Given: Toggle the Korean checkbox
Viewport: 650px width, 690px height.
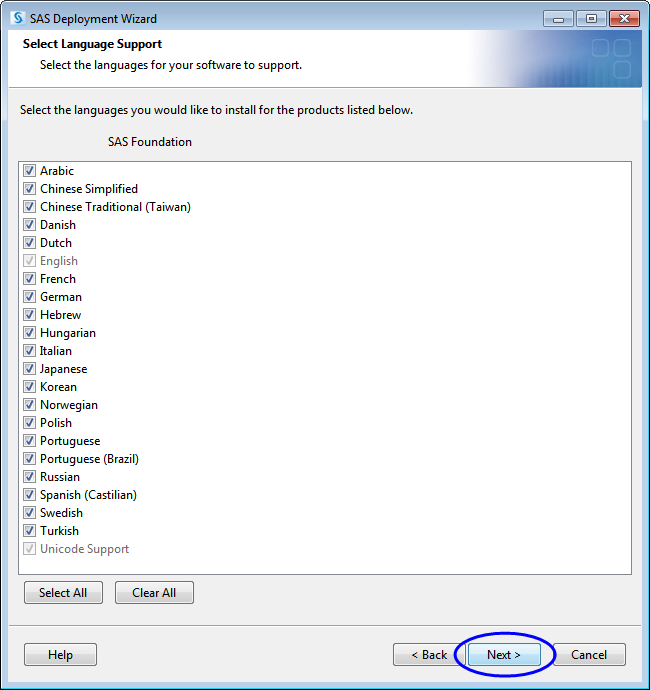Looking at the screenshot, I should click(x=29, y=387).
